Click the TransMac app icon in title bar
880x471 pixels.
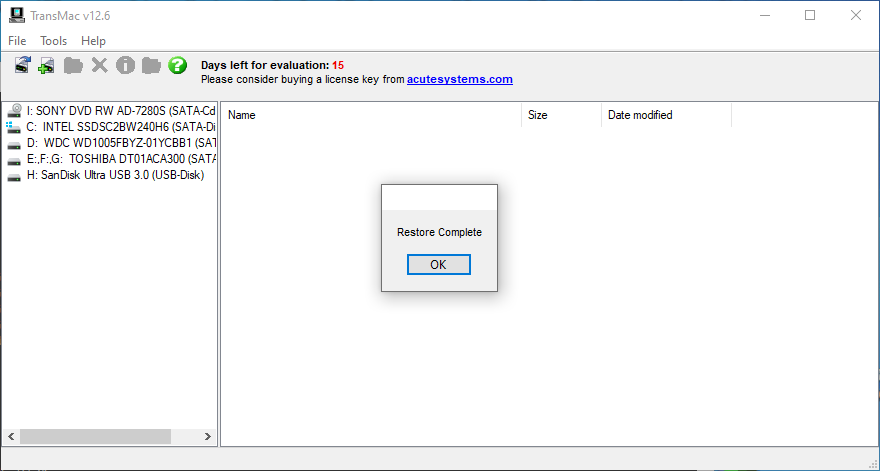(x=16, y=15)
